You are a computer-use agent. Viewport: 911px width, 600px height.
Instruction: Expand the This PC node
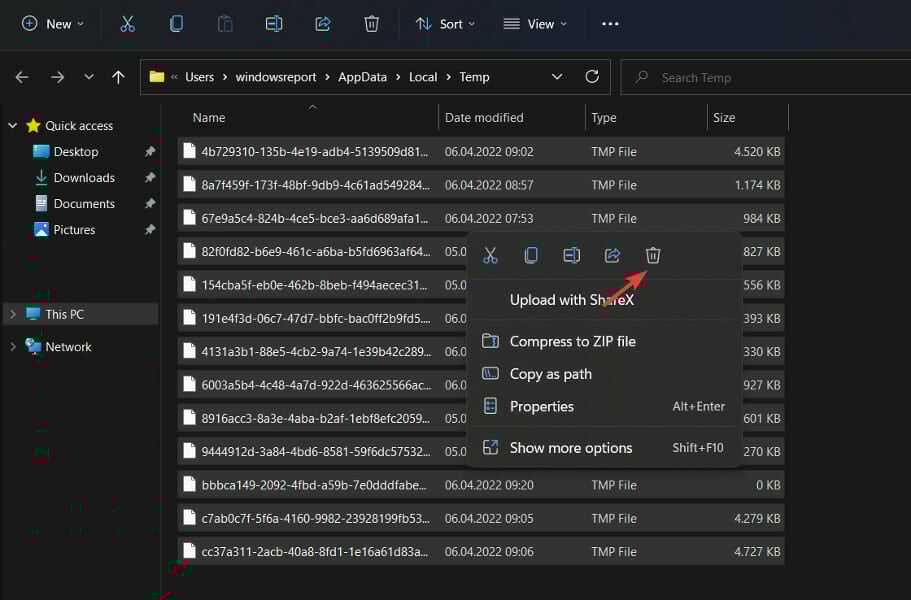(x=13, y=314)
